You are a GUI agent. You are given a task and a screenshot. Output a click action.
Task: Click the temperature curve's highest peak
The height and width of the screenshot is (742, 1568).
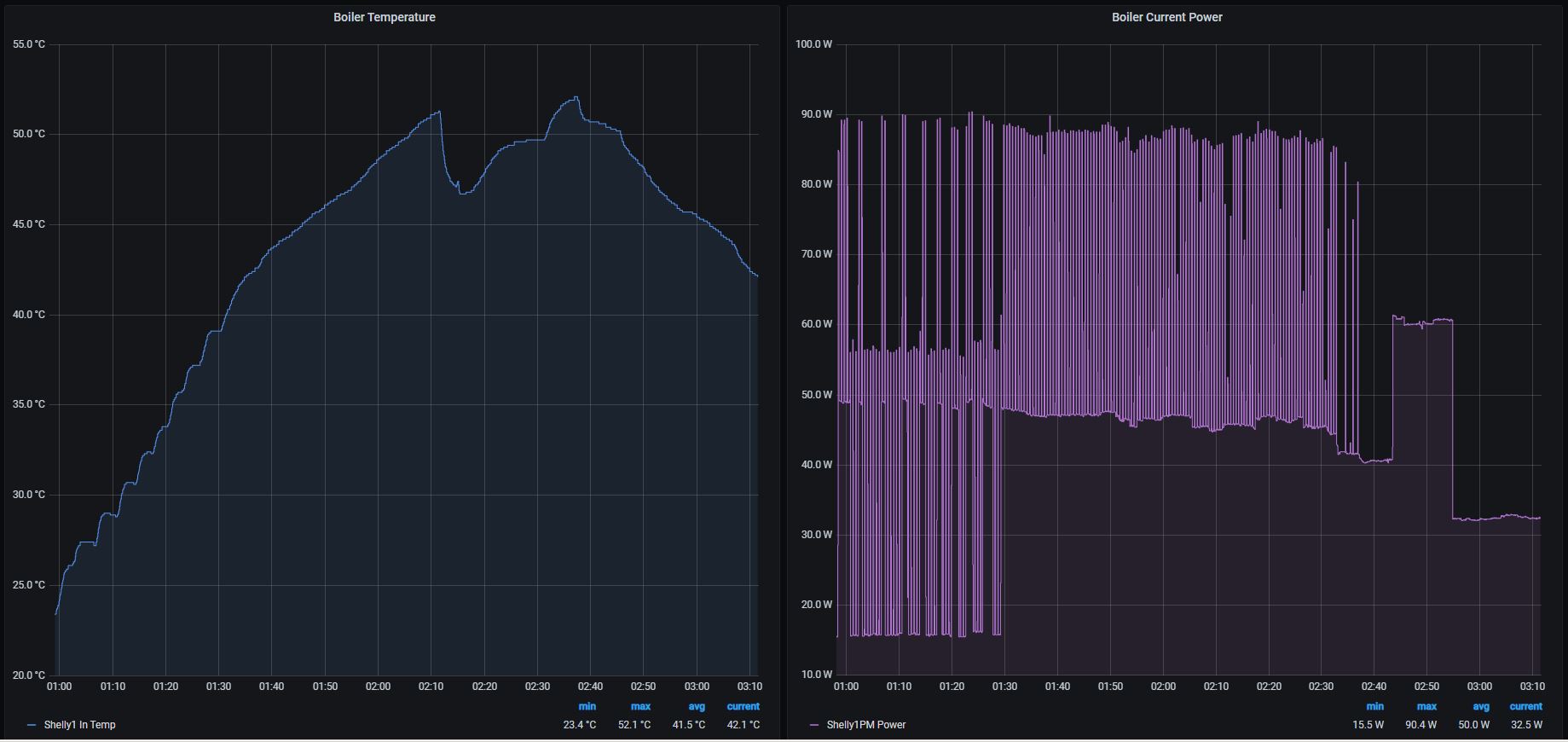(576, 98)
